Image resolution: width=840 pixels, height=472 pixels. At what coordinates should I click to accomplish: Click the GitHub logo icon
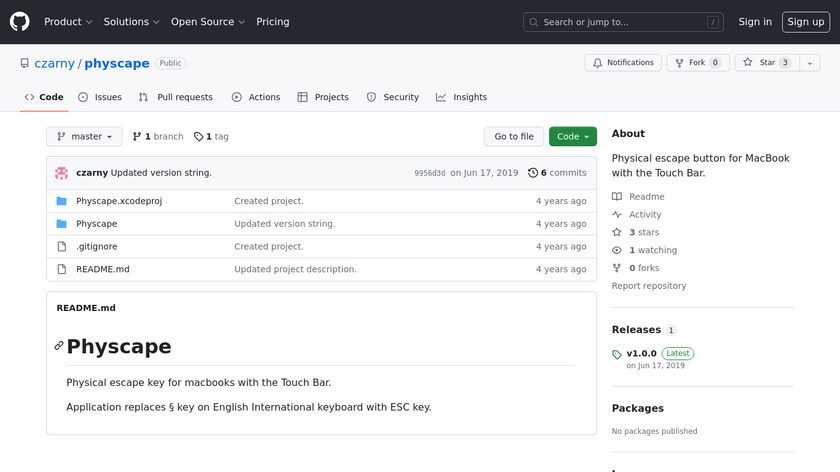tap(20, 21)
